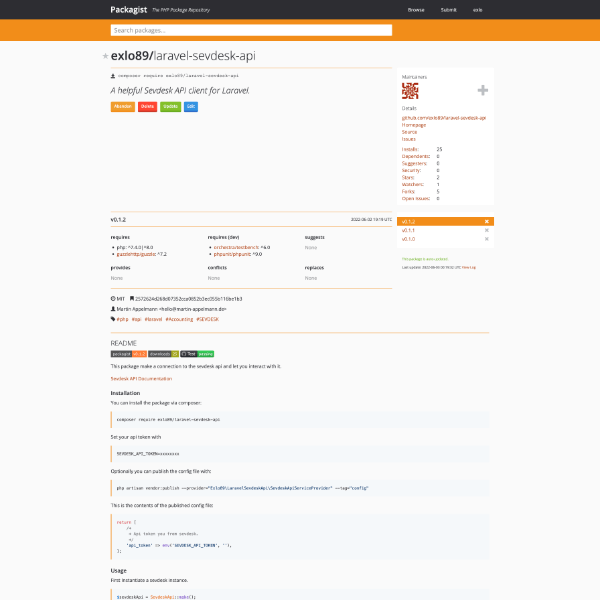Open the maintainer avatar image

tap(410, 91)
